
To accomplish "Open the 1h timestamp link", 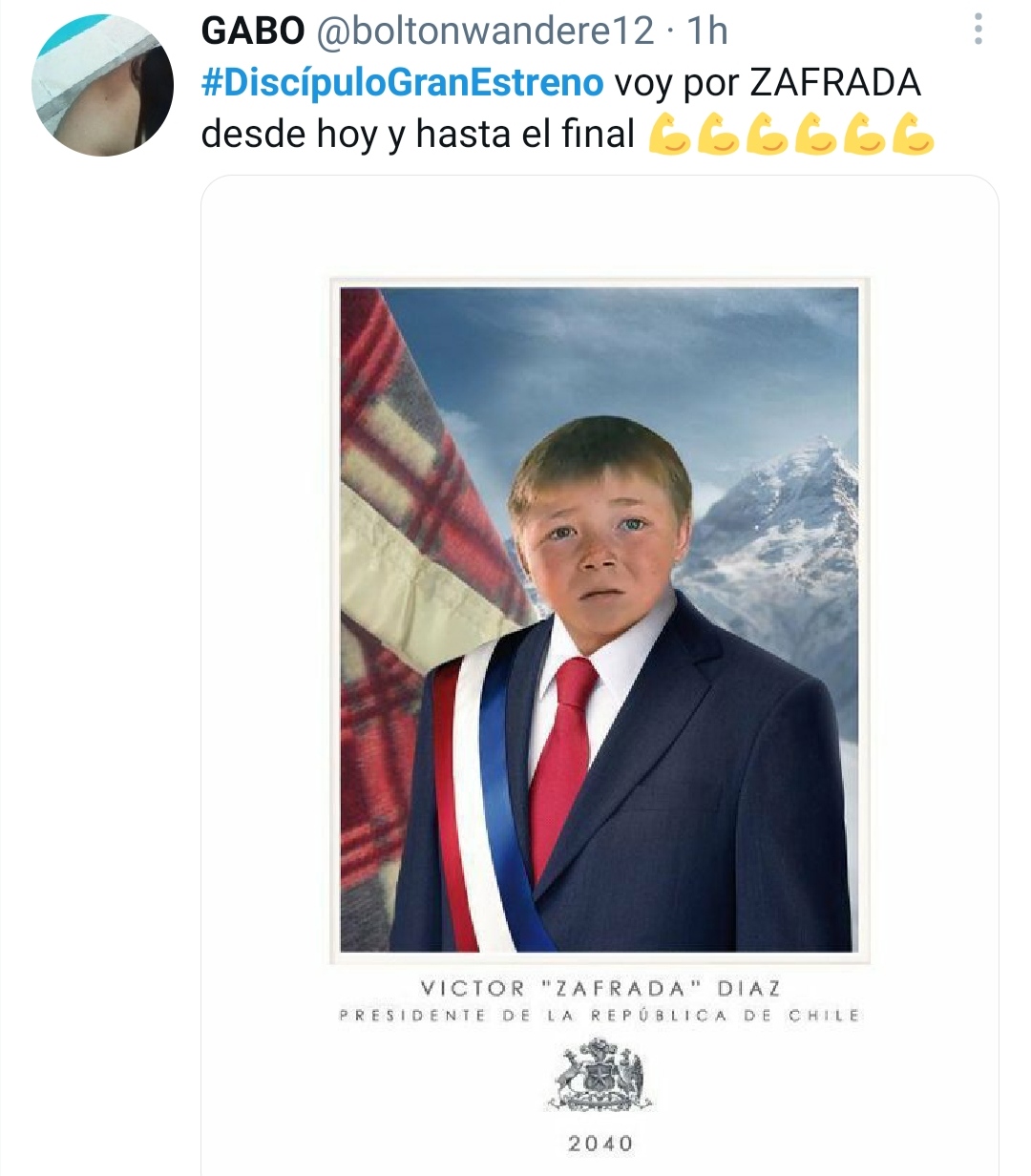I will pyautogui.click(x=707, y=31).
